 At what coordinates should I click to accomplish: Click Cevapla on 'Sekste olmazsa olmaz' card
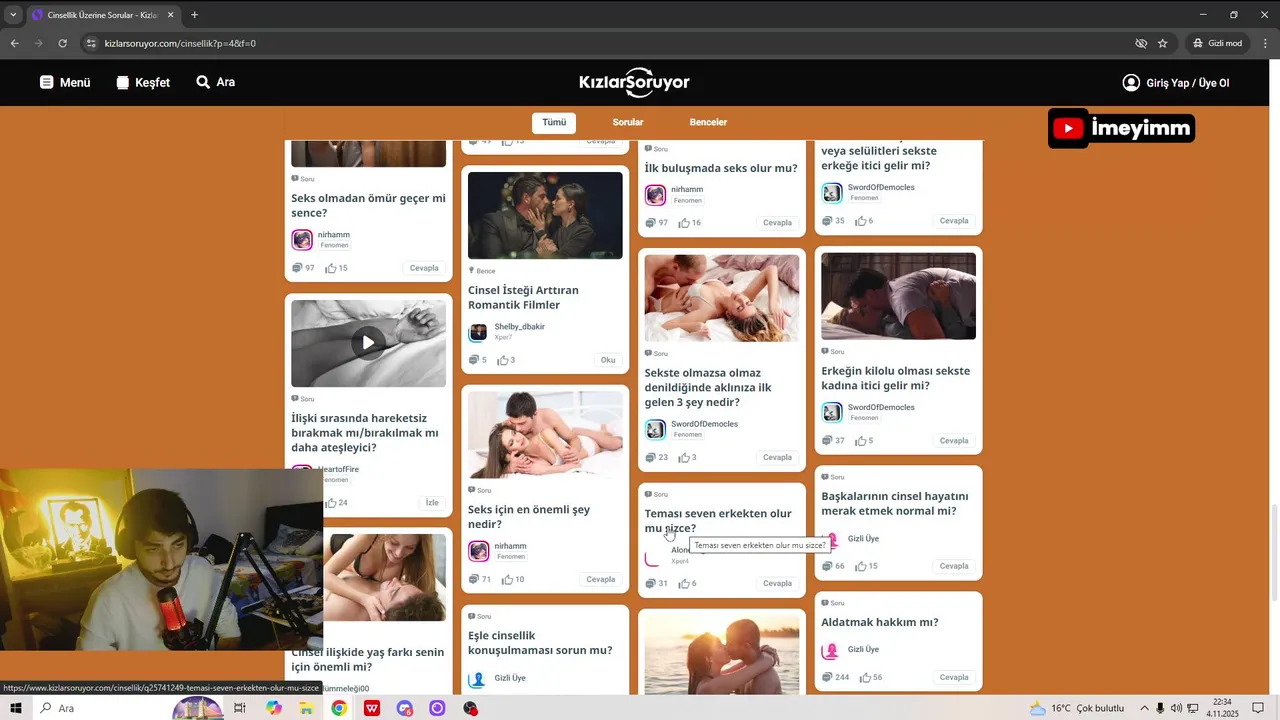[x=778, y=457]
